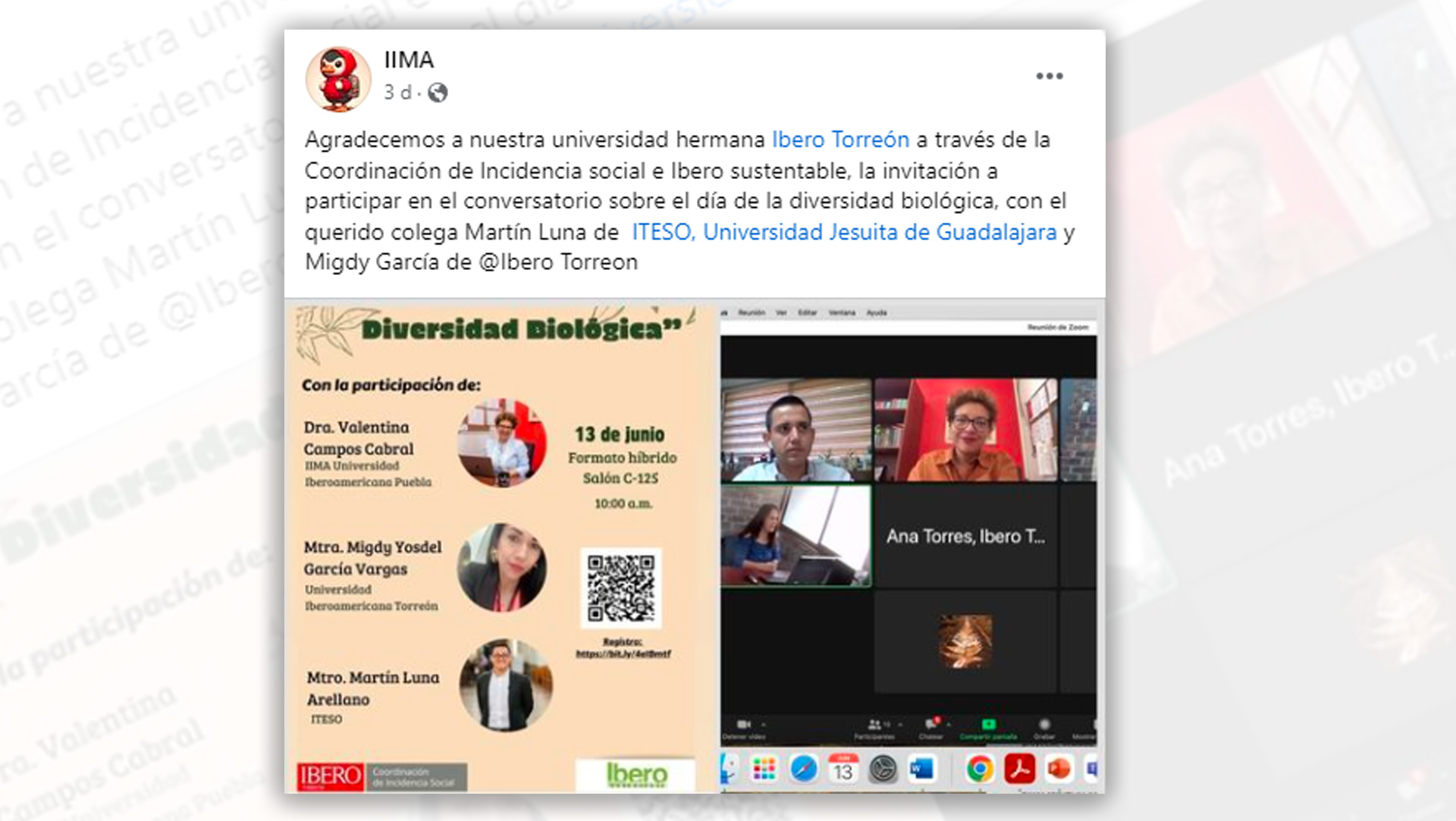The height and width of the screenshot is (821, 1456).
Task: Select the woman in orange video tile
Action: (x=965, y=430)
